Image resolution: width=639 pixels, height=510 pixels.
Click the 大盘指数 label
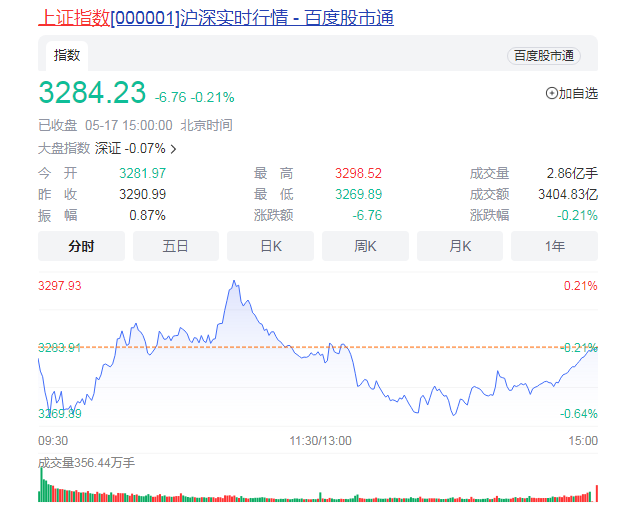tap(63, 148)
